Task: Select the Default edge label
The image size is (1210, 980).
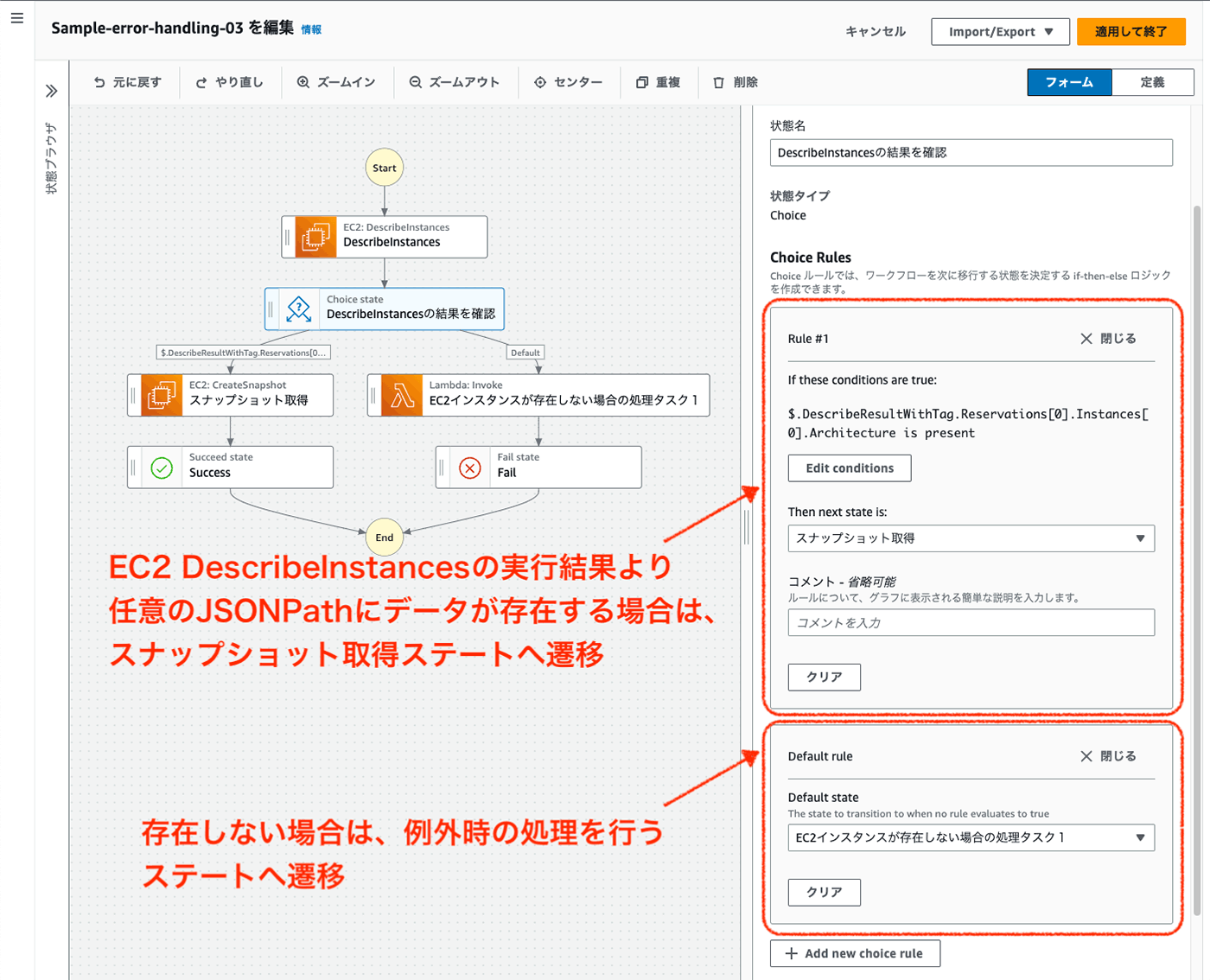Action: pos(525,353)
